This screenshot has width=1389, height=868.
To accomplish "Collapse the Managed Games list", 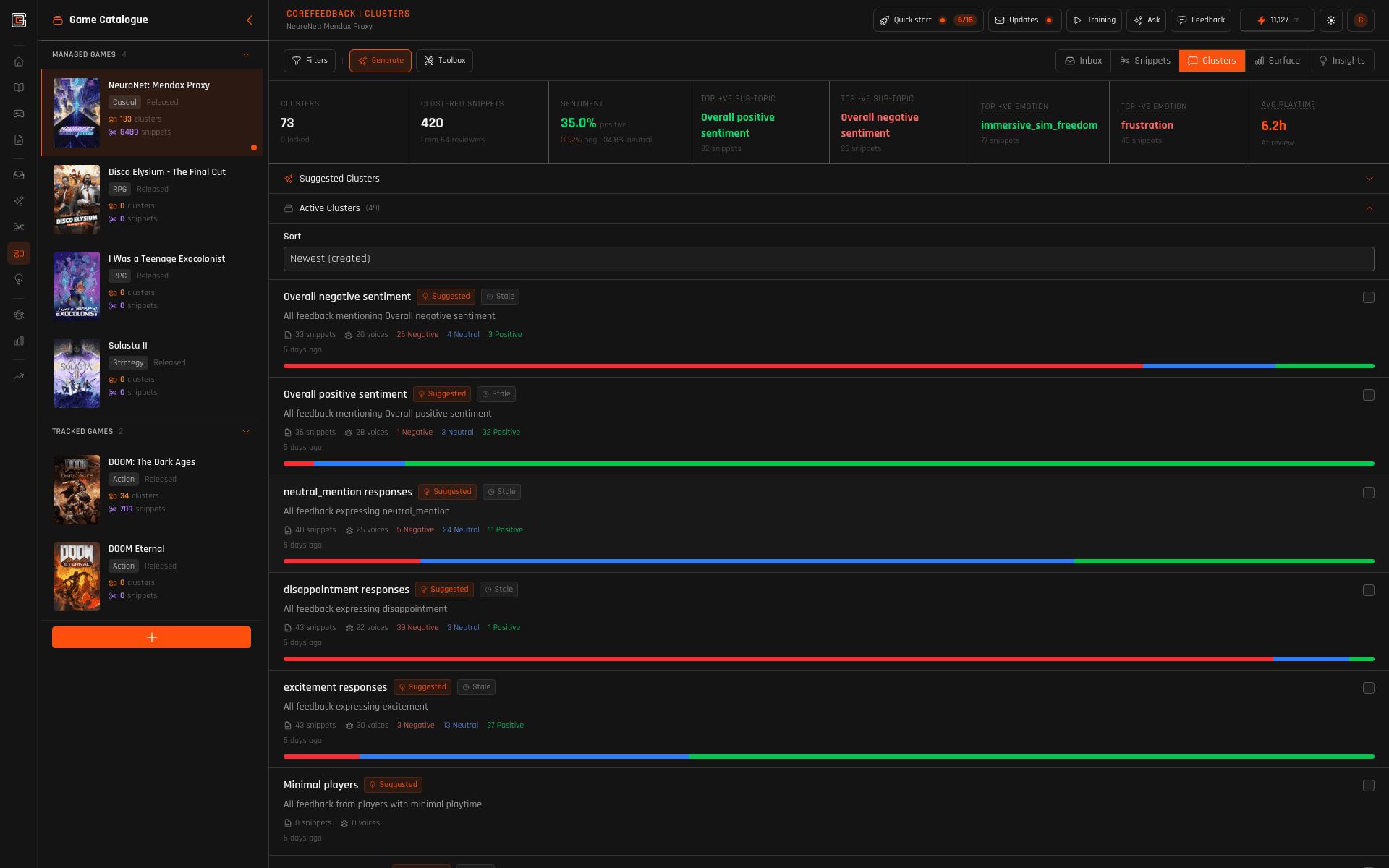I will pos(246,55).
